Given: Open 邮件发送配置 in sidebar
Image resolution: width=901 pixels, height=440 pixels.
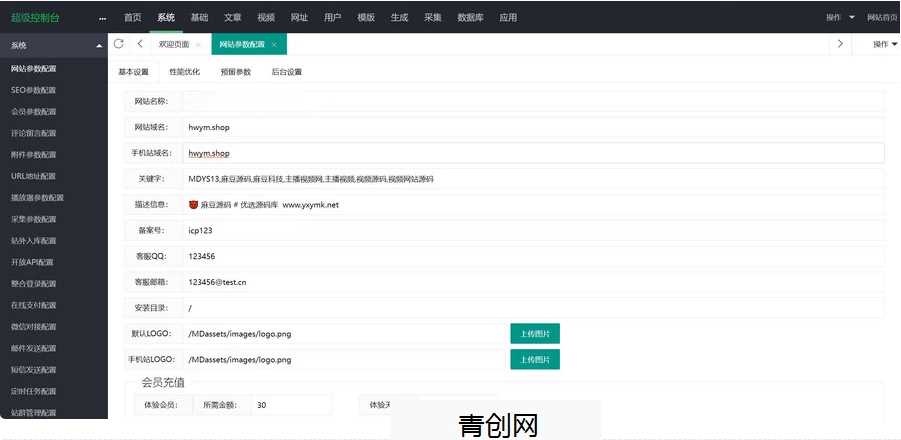Looking at the screenshot, I should (x=34, y=348).
